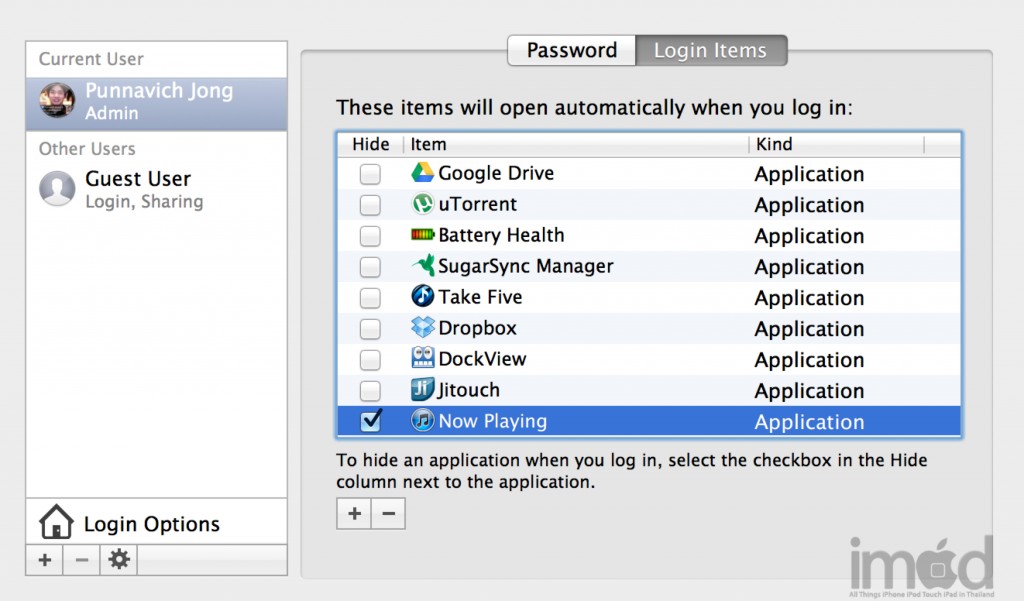Click the SugarSync Manager hummingbird icon
The image size is (1024, 601).
pos(422,266)
